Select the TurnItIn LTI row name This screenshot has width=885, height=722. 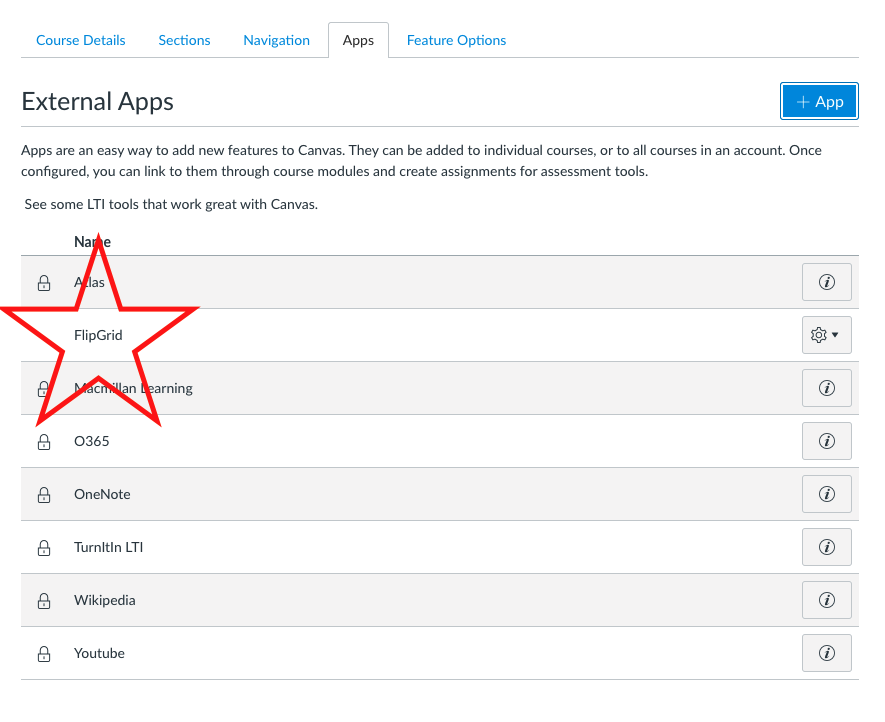108,547
